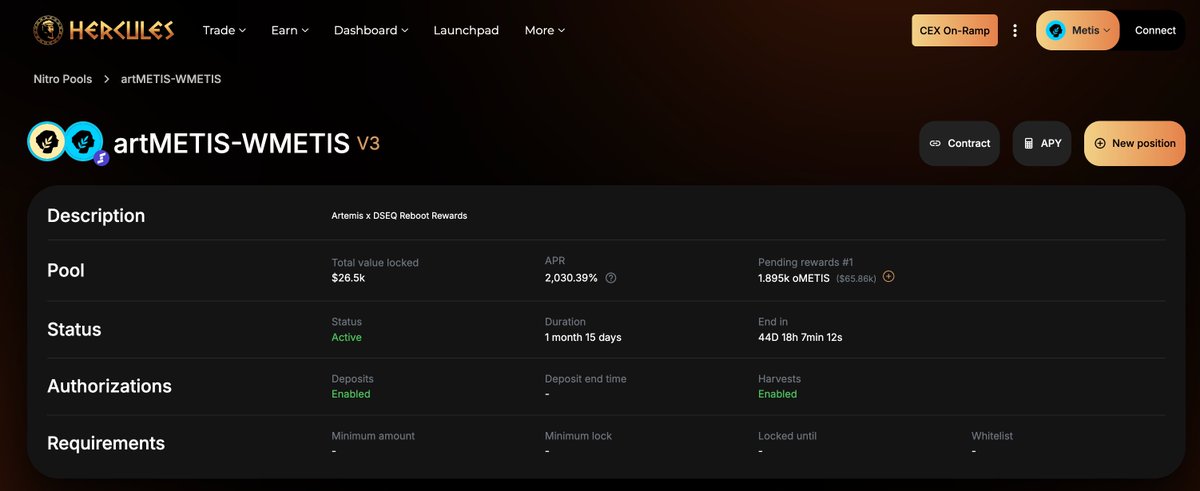The height and width of the screenshot is (491, 1200).
Task: Click Deposits Enabled value
Action: (x=351, y=394)
